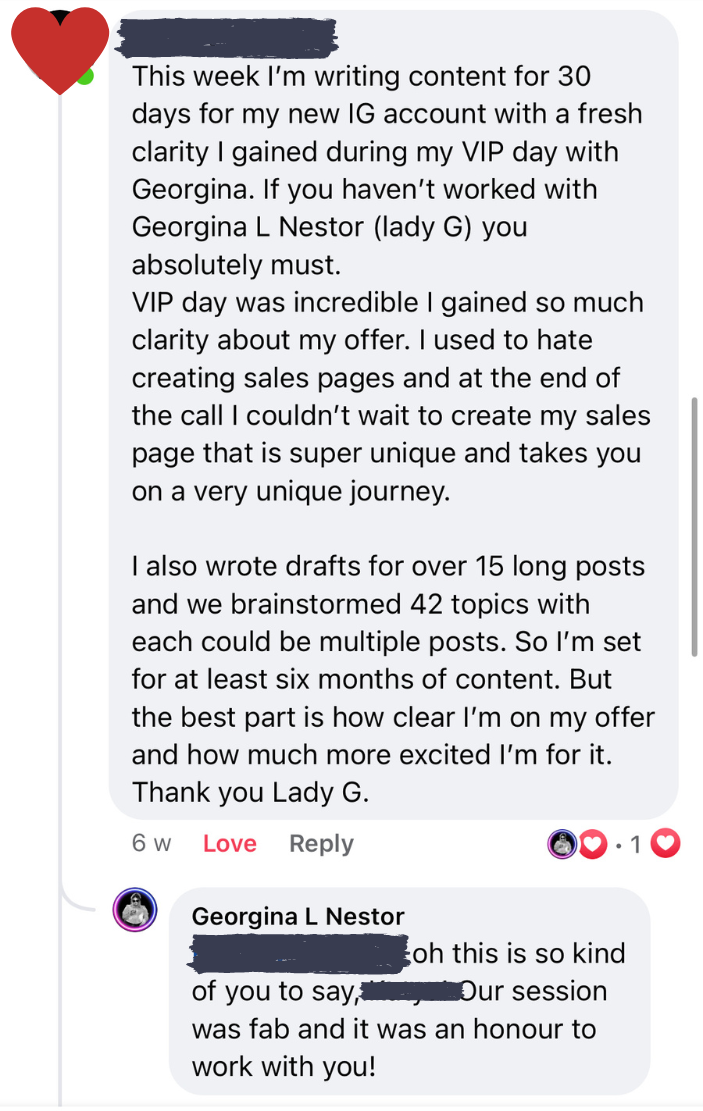This screenshot has width=703, height=1111.
Task: Reply to the VIP day comment
Action: 321,843
